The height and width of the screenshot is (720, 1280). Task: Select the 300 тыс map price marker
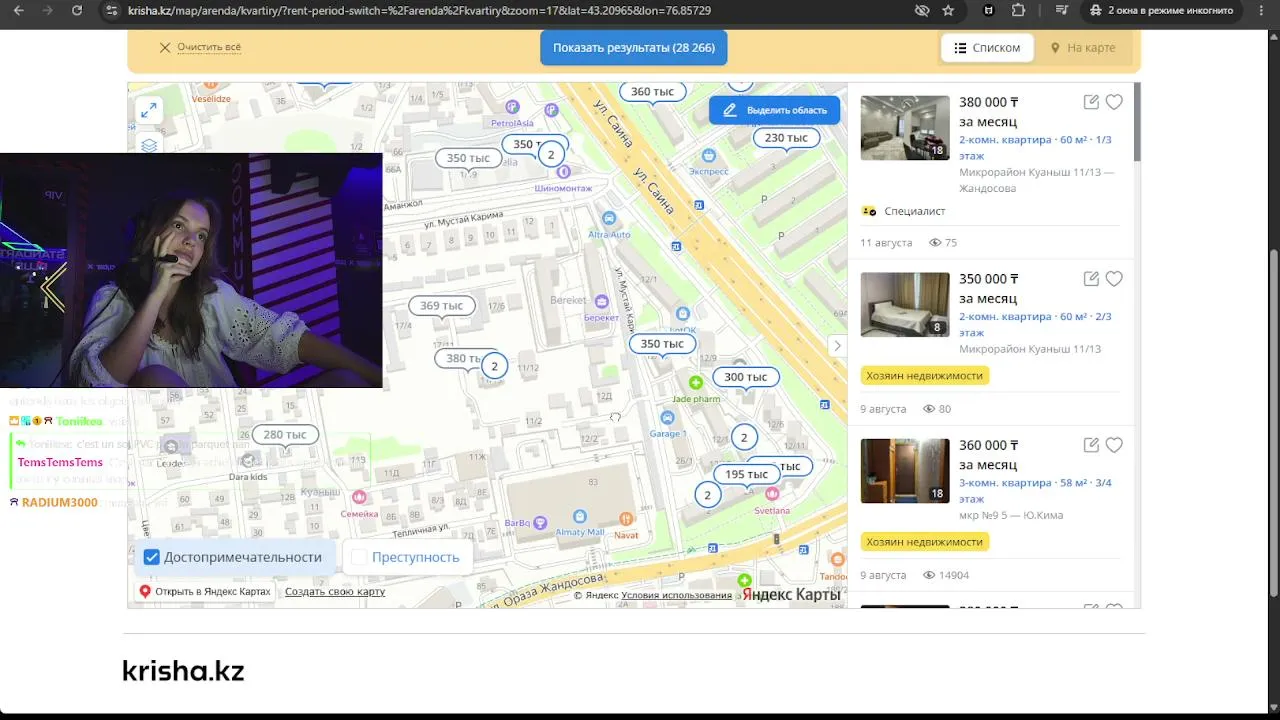click(746, 377)
